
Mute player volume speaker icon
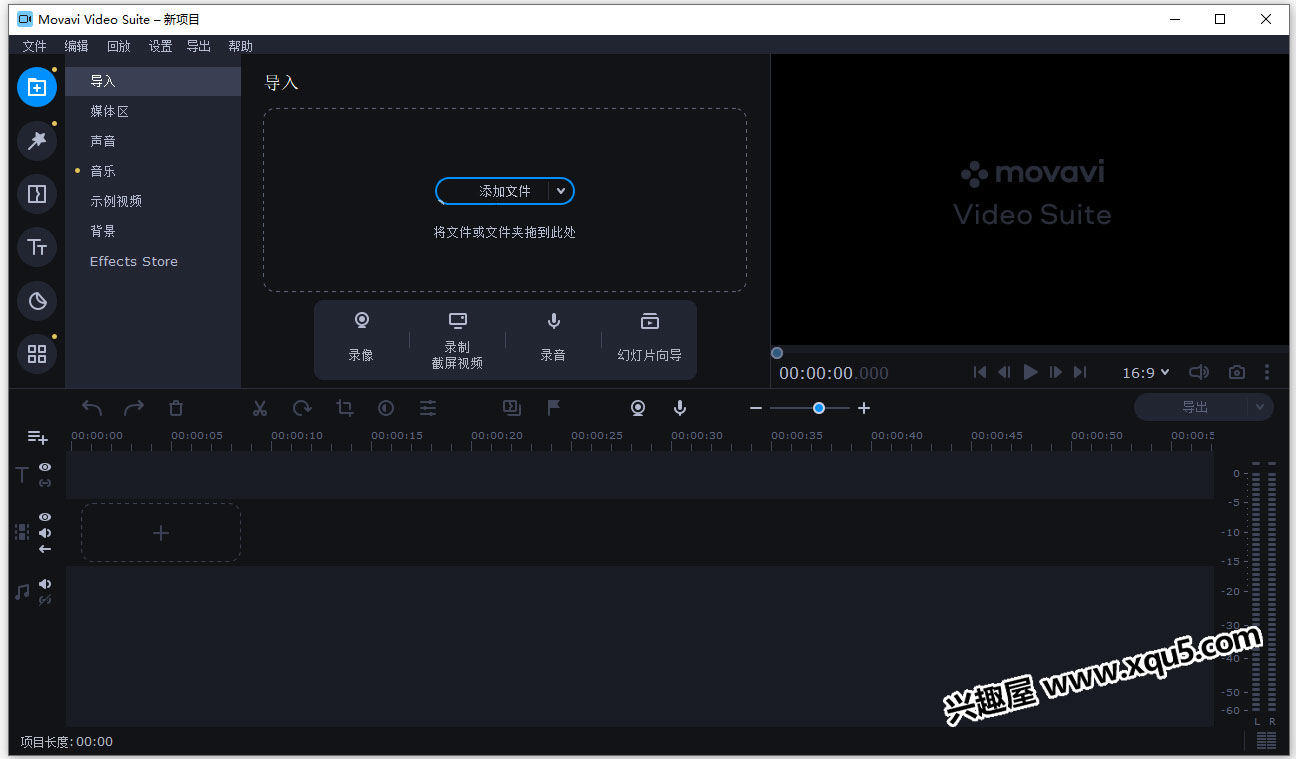point(1198,372)
